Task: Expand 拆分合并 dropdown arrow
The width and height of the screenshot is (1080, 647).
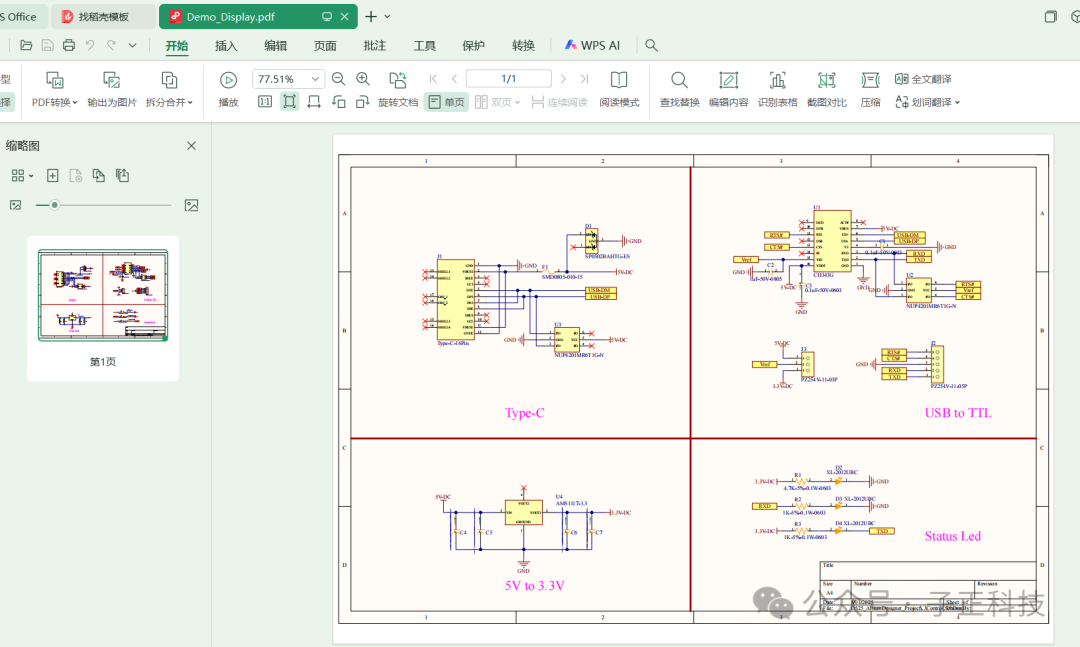Action: click(x=190, y=103)
